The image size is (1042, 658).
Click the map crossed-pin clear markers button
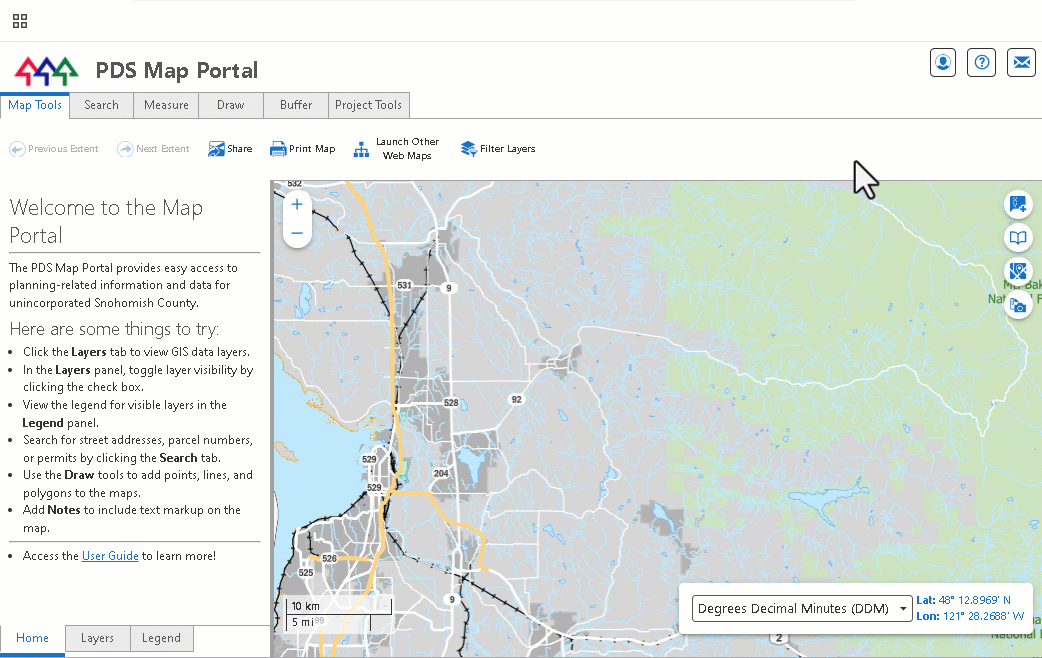tap(1018, 271)
